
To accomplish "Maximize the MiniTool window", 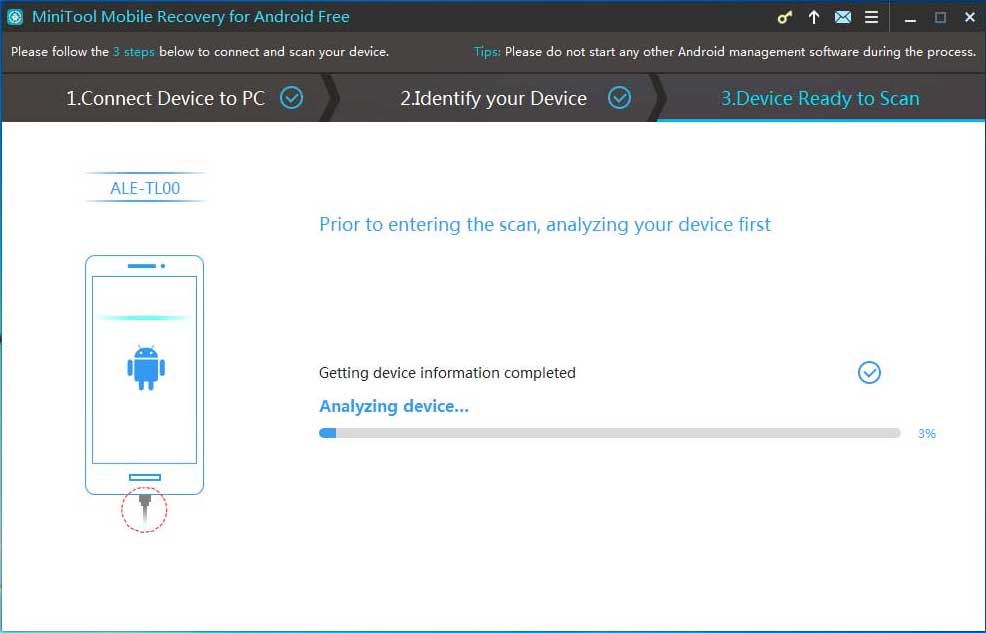I will click(940, 18).
